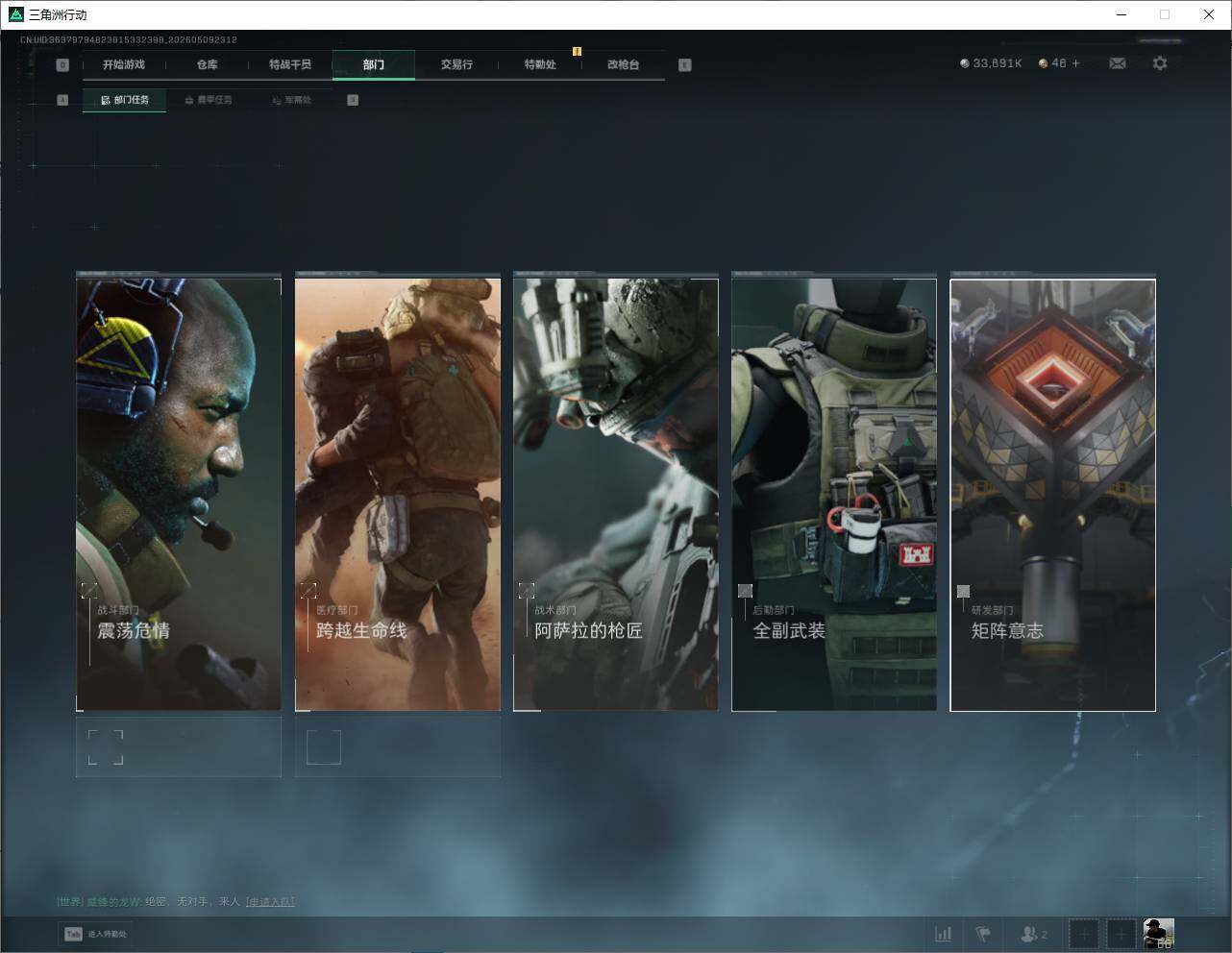1232x953 pixels.
Task: Select the 部门 tab
Action: pos(374,64)
